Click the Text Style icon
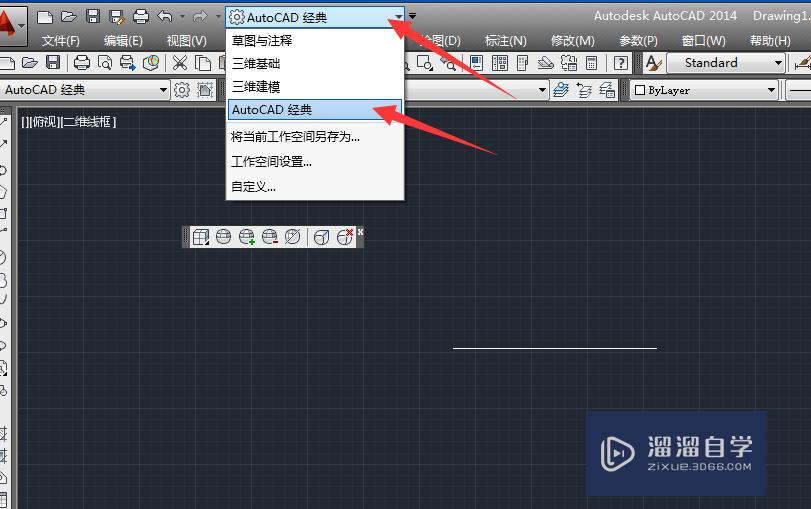 (653, 63)
